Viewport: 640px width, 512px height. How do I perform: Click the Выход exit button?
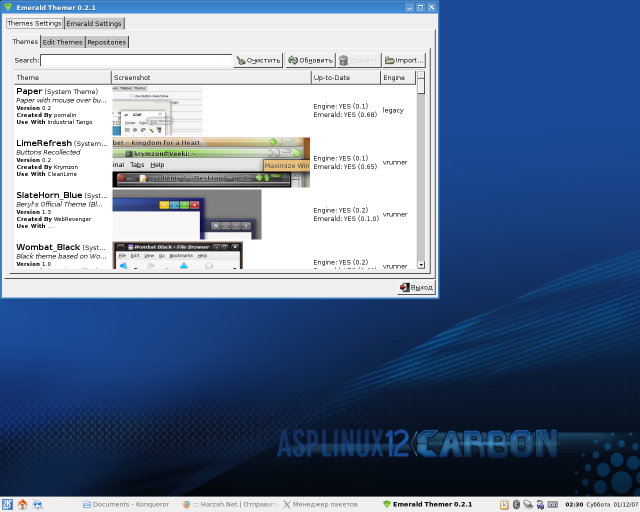[x=416, y=287]
